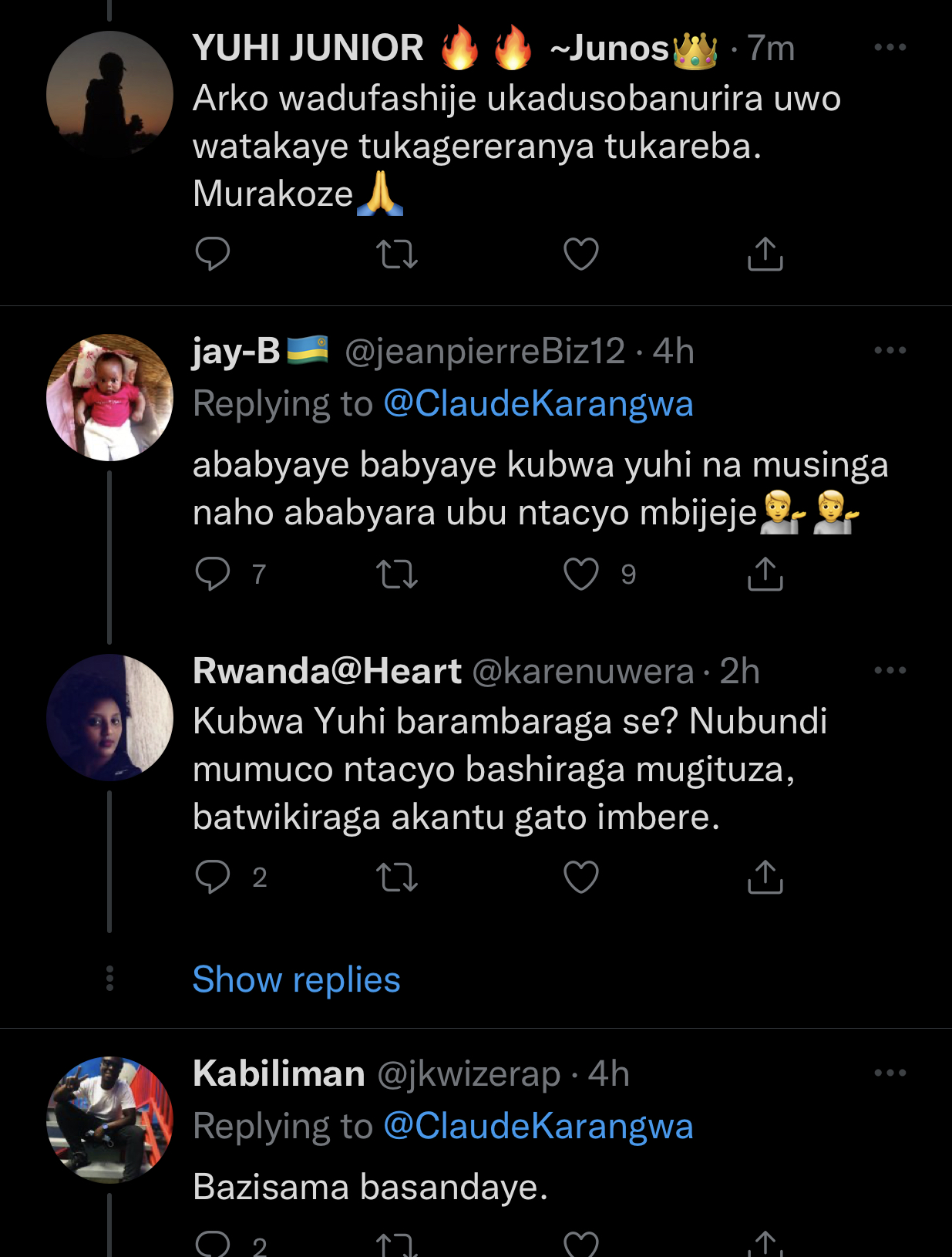The width and height of the screenshot is (952, 1257).
Task: Open more options for jay-B's tweet
Action: coord(890,351)
